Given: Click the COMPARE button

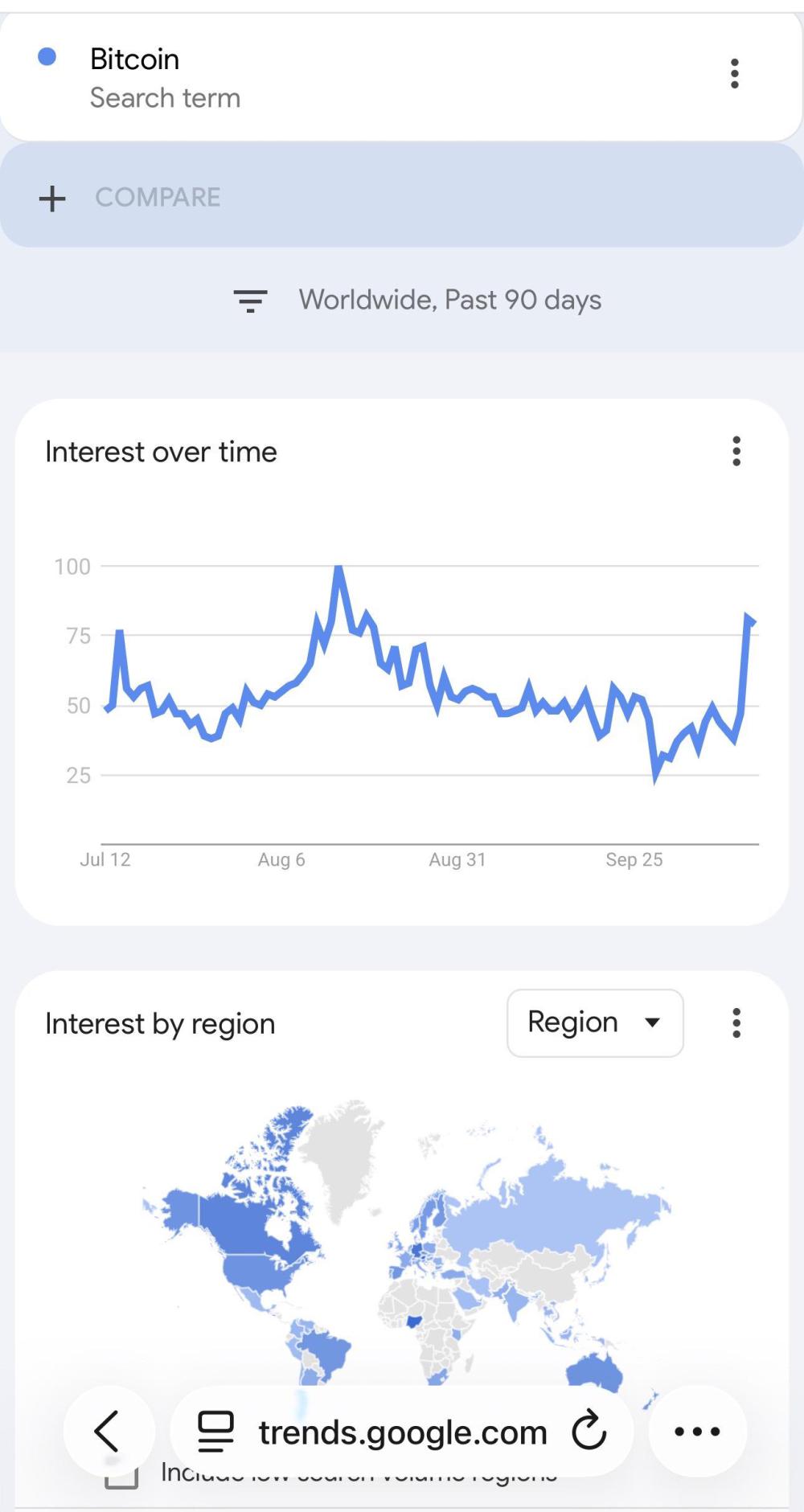Looking at the screenshot, I should click(x=158, y=198).
